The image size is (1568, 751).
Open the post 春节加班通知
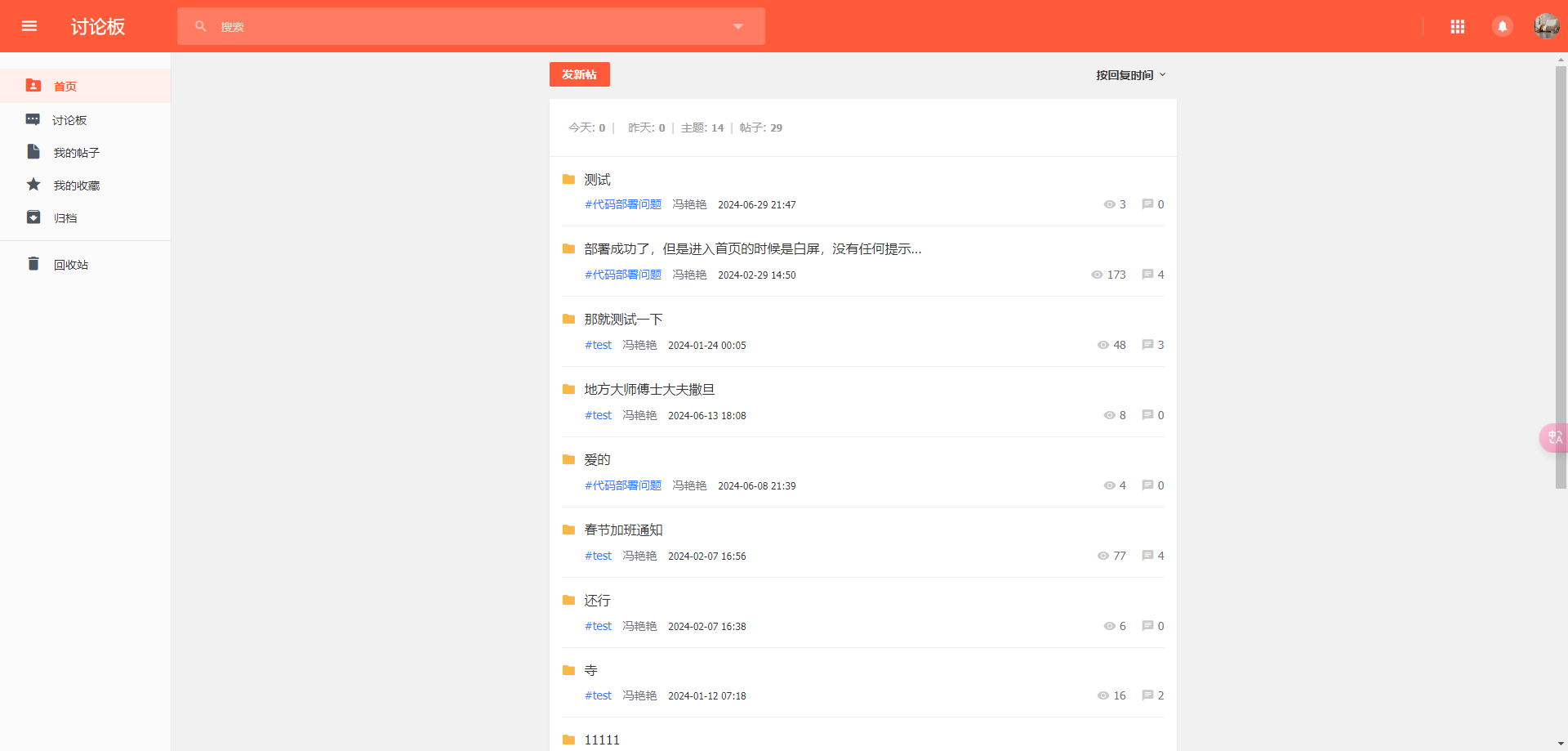623,530
